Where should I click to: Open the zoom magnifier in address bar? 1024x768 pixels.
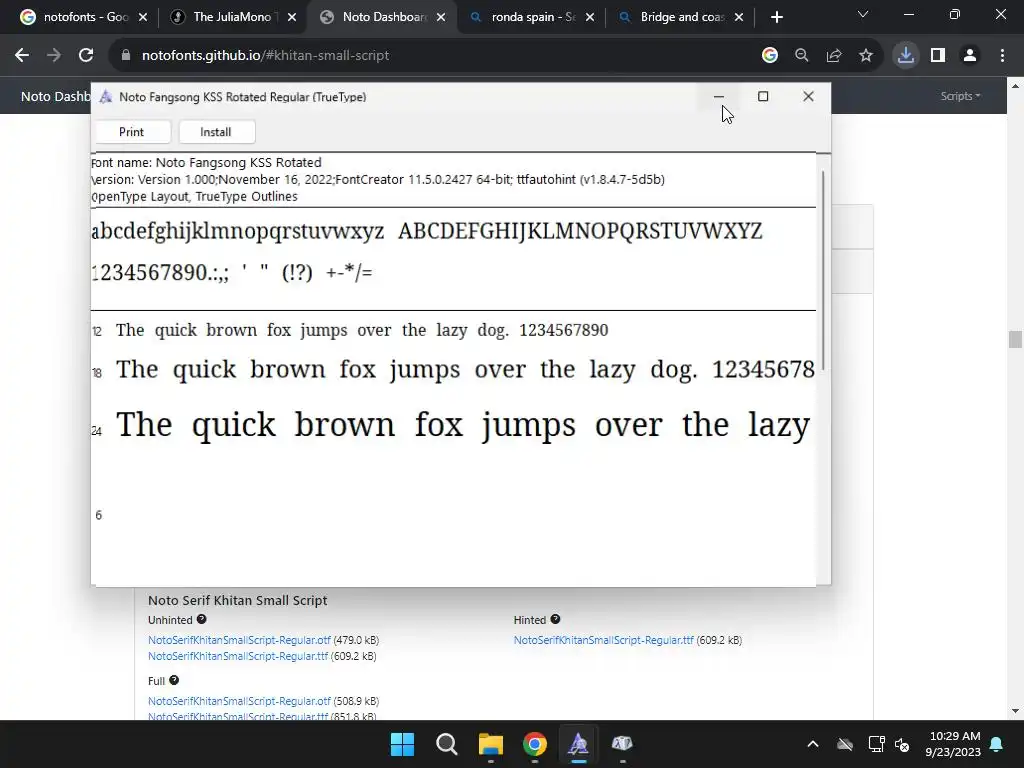[801, 56]
